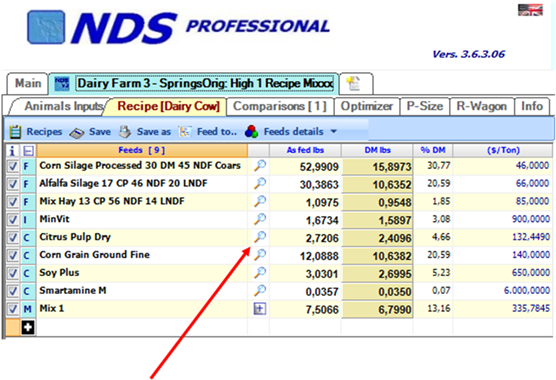Toggle the Smartamine M checkbox

13,291
